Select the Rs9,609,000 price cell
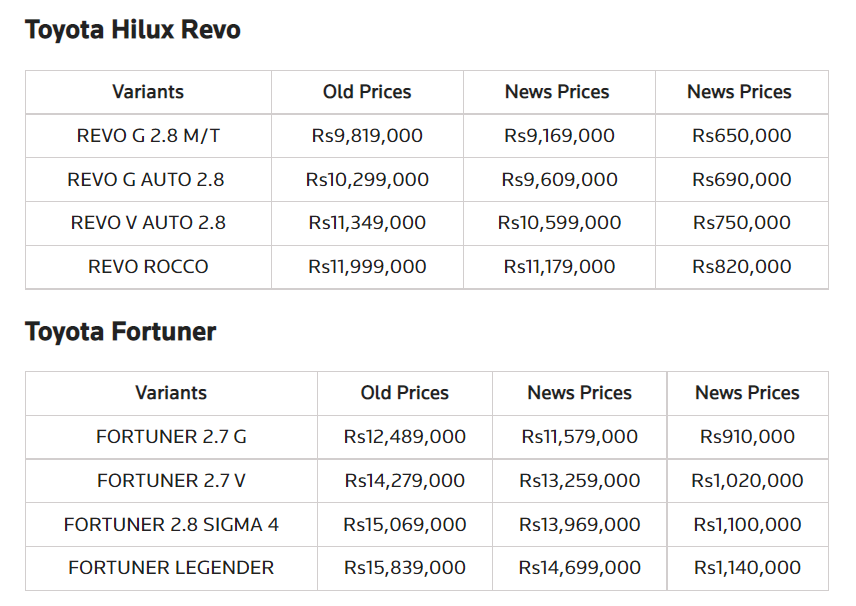 click(x=559, y=180)
